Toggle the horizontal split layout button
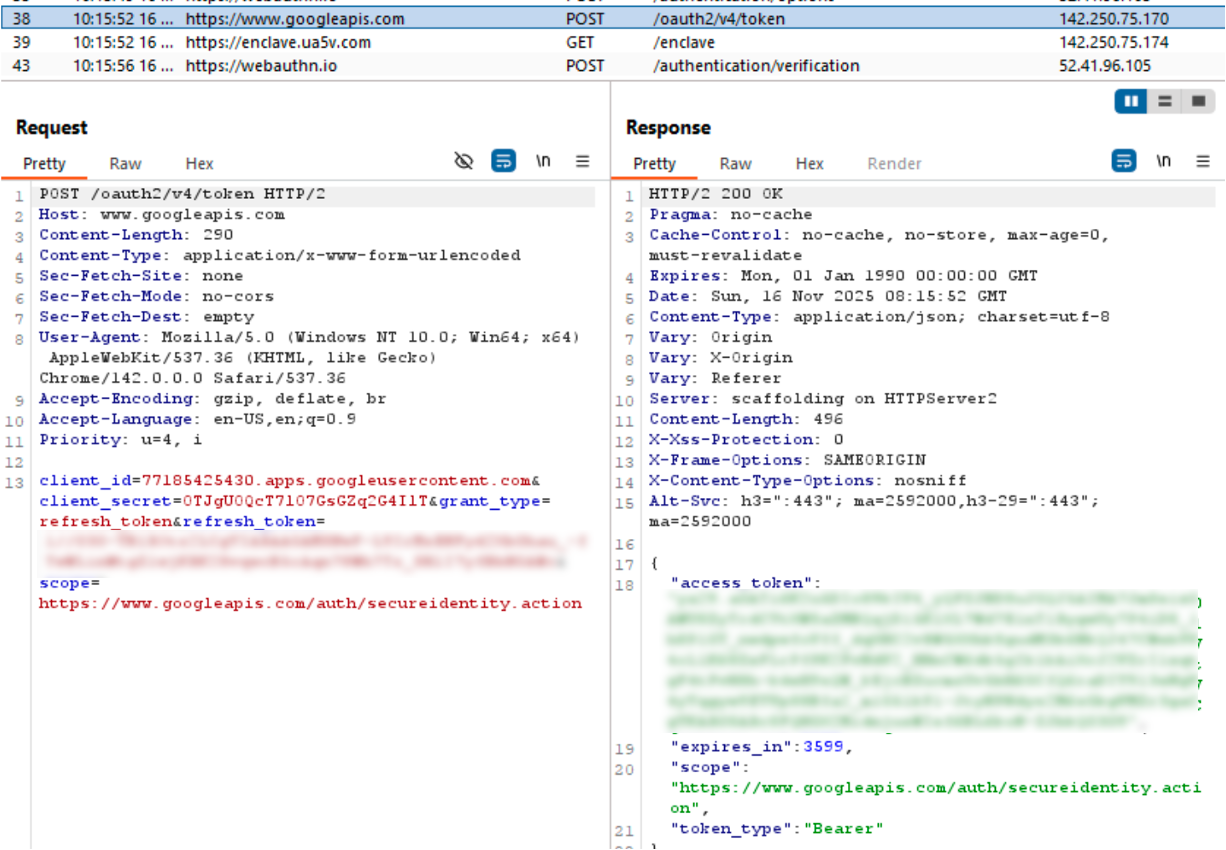The image size is (1226, 850). point(1164,100)
